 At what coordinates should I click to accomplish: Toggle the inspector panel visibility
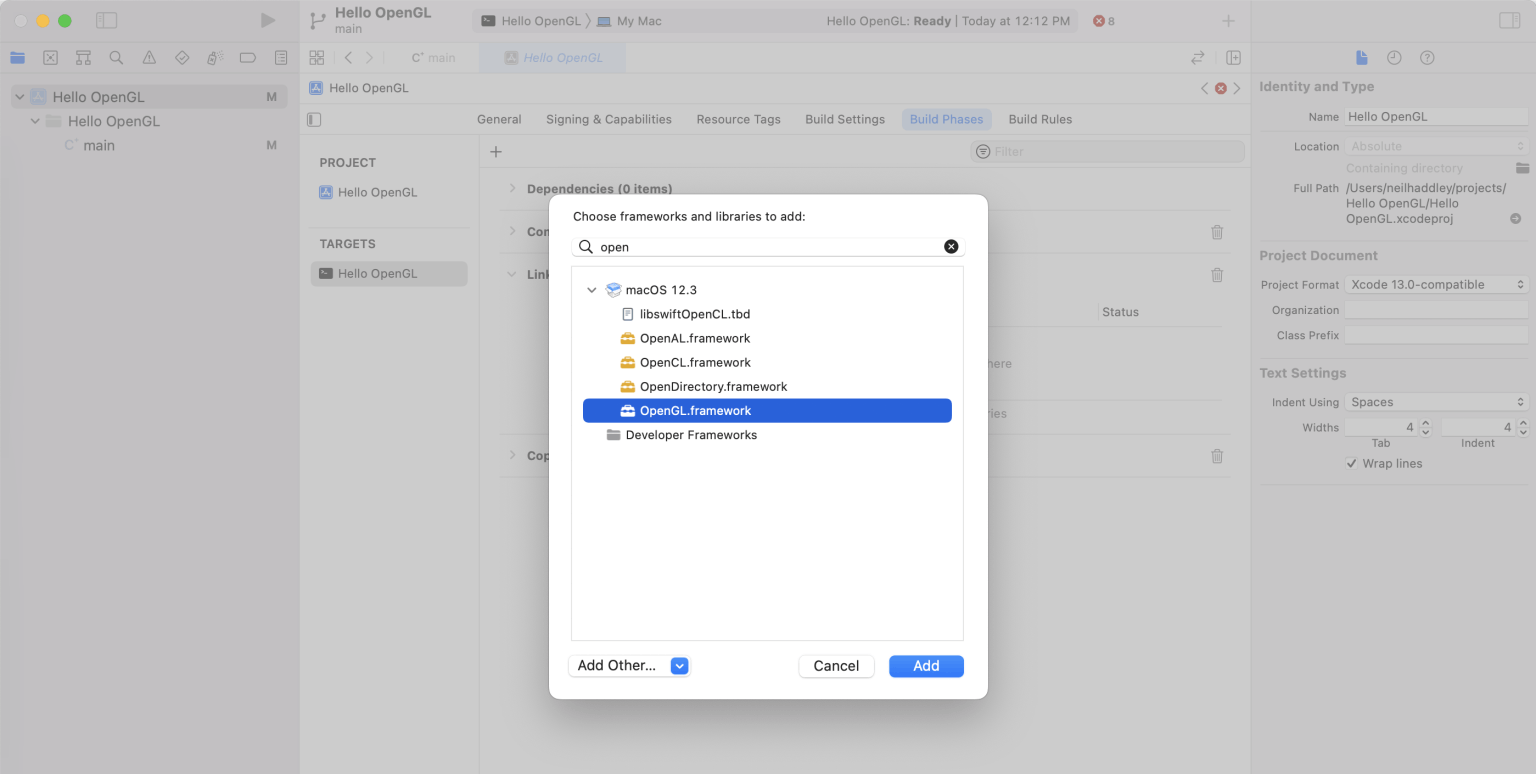pos(1509,20)
